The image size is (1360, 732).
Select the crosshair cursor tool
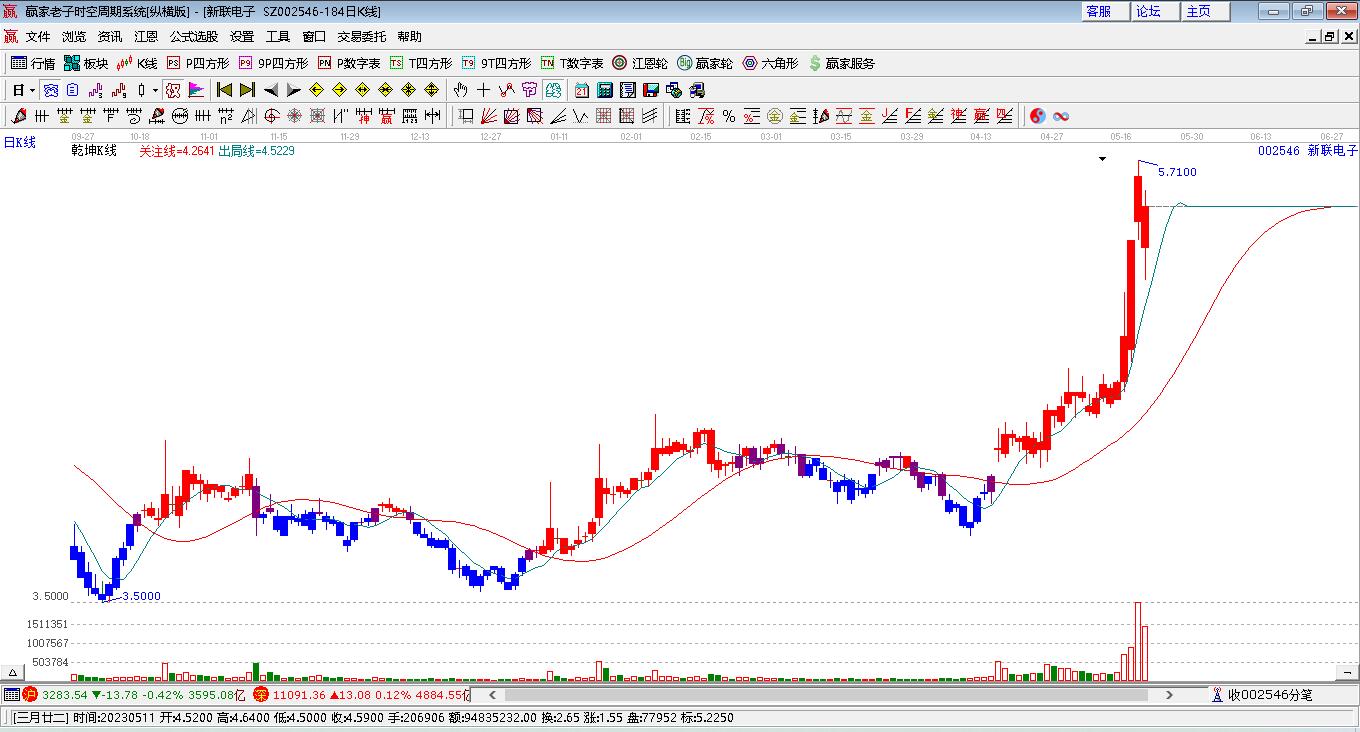483,90
